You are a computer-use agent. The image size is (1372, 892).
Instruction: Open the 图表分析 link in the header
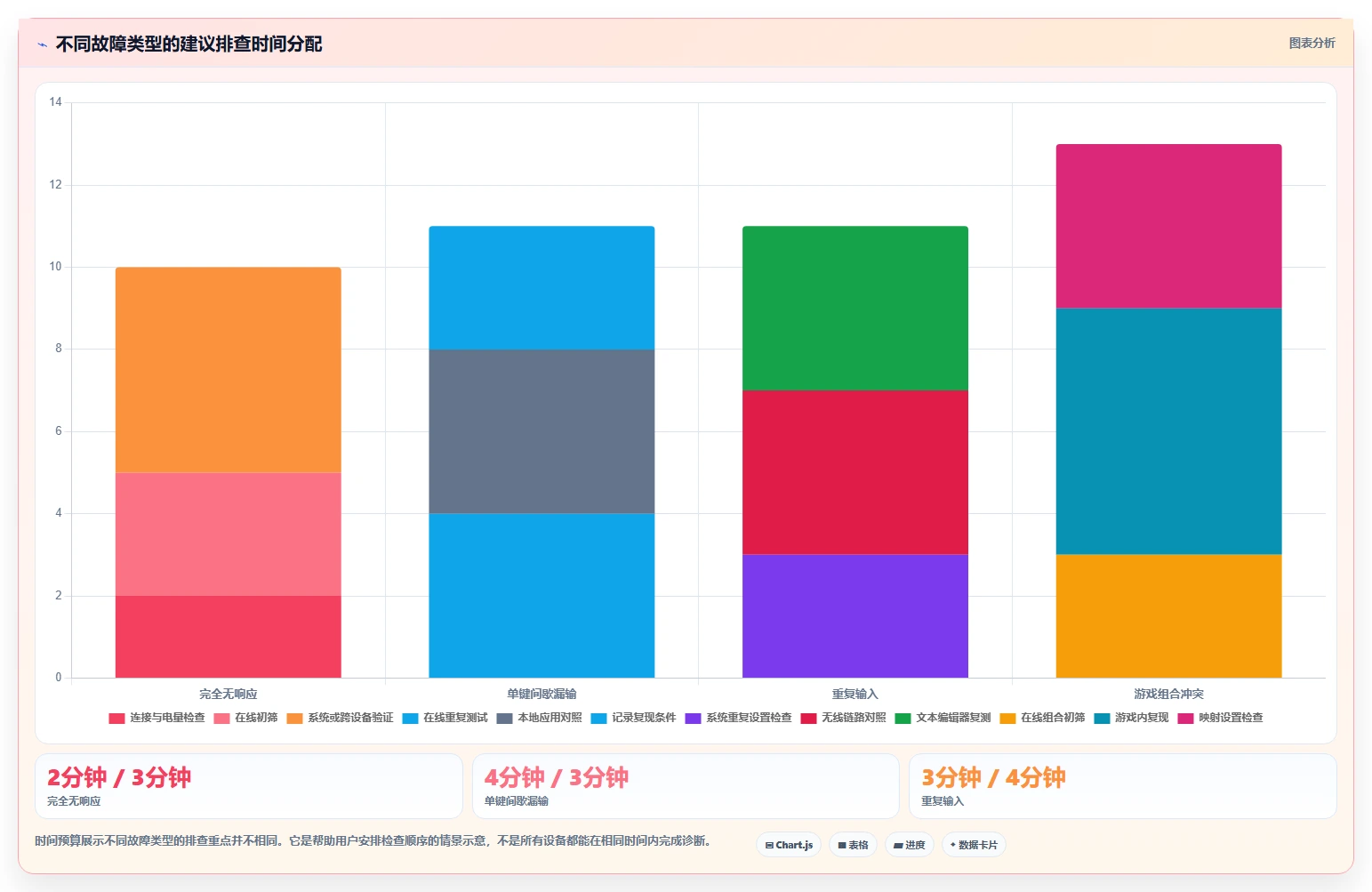(x=1312, y=43)
